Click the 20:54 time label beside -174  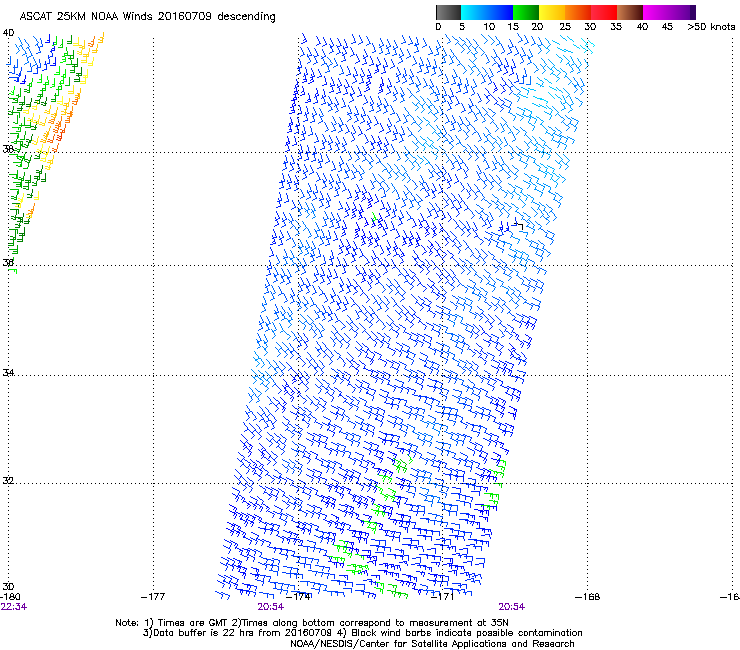pos(270,607)
